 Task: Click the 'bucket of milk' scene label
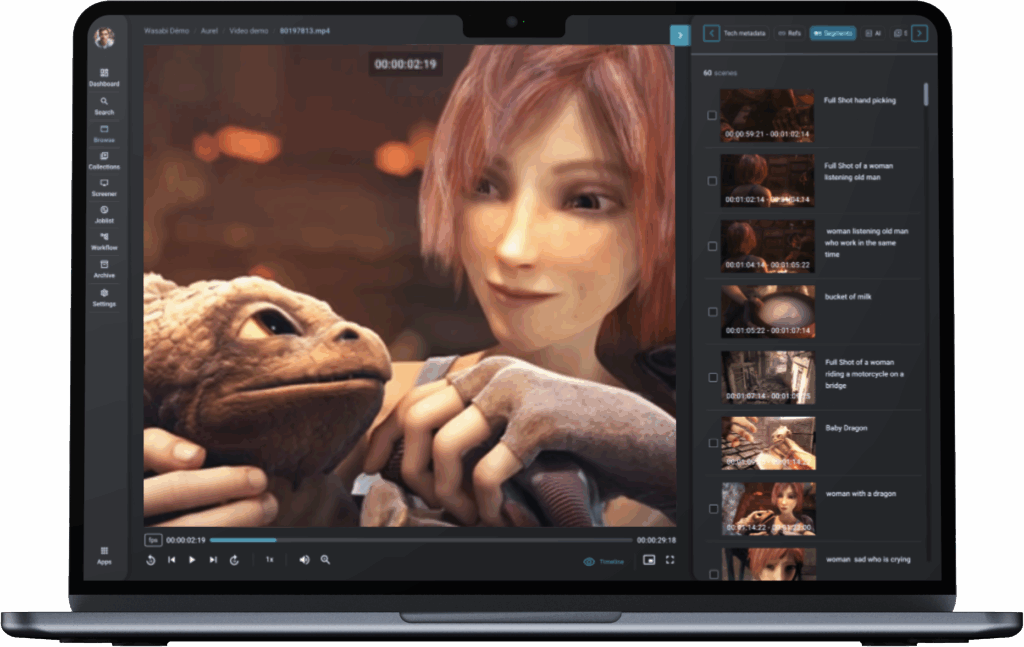pyautogui.click(x=848, y=296)
